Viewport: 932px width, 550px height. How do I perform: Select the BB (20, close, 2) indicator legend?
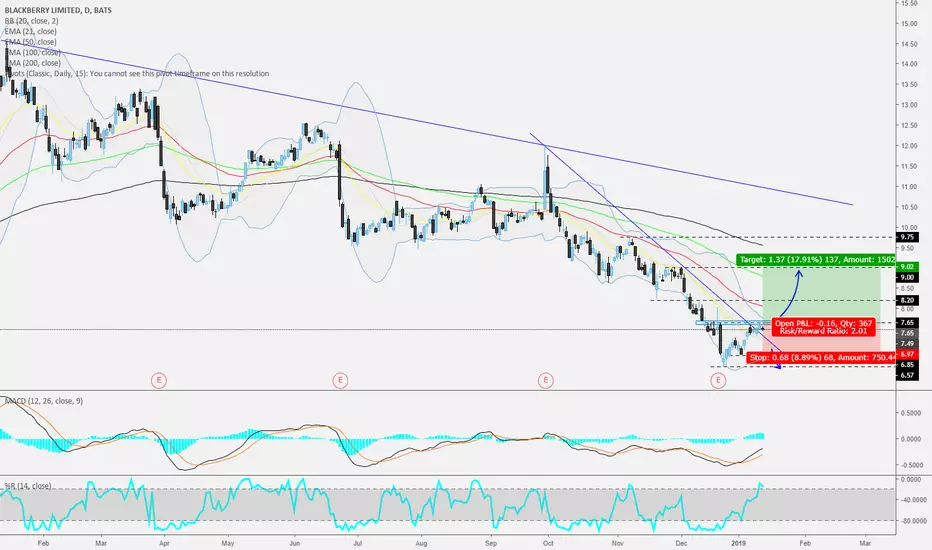pyautogui.click(x=32, y=21)
